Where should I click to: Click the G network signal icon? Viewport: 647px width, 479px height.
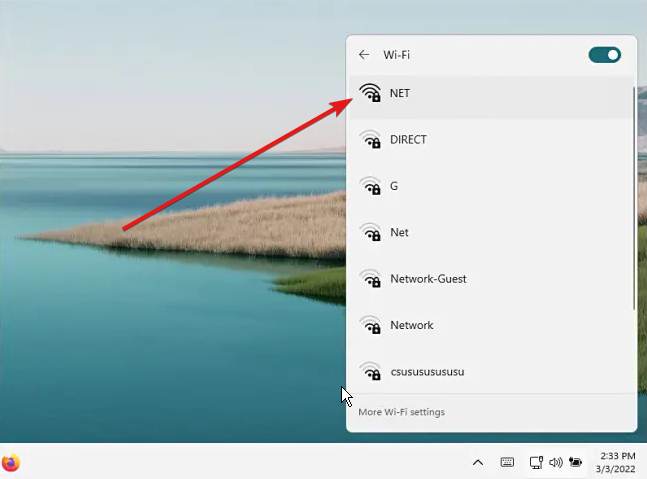370,185
